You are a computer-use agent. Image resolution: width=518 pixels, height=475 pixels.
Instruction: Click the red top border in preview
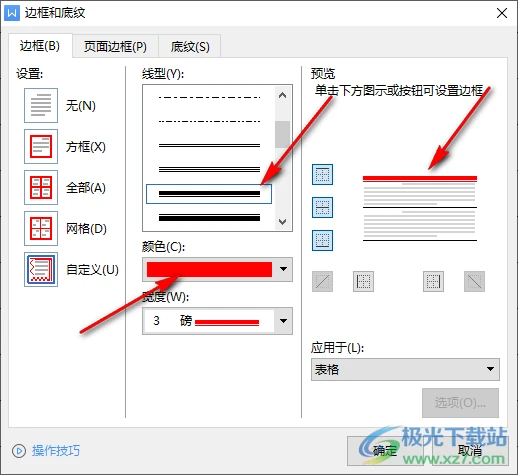coord(420,179)
